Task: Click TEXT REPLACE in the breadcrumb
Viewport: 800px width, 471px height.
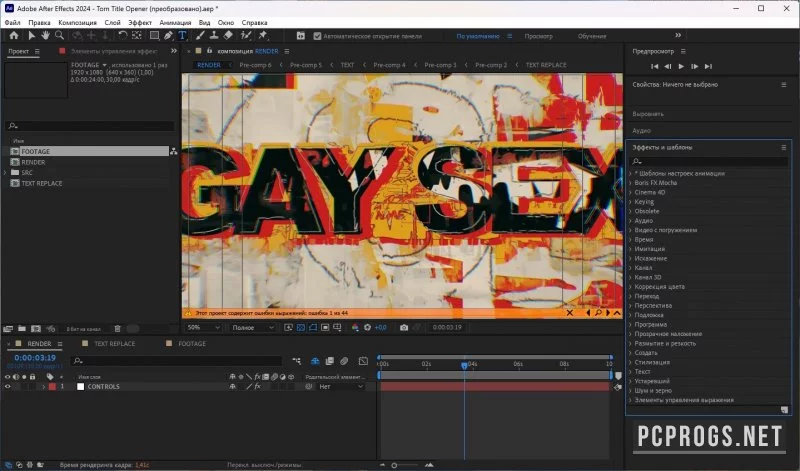Action: [546, 65]
